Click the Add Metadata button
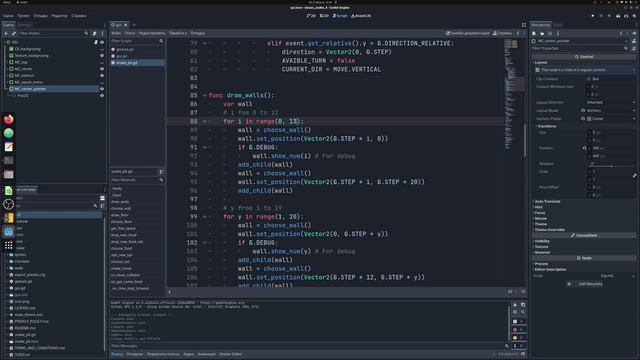640x360 pixels. [x=584, y=284]
